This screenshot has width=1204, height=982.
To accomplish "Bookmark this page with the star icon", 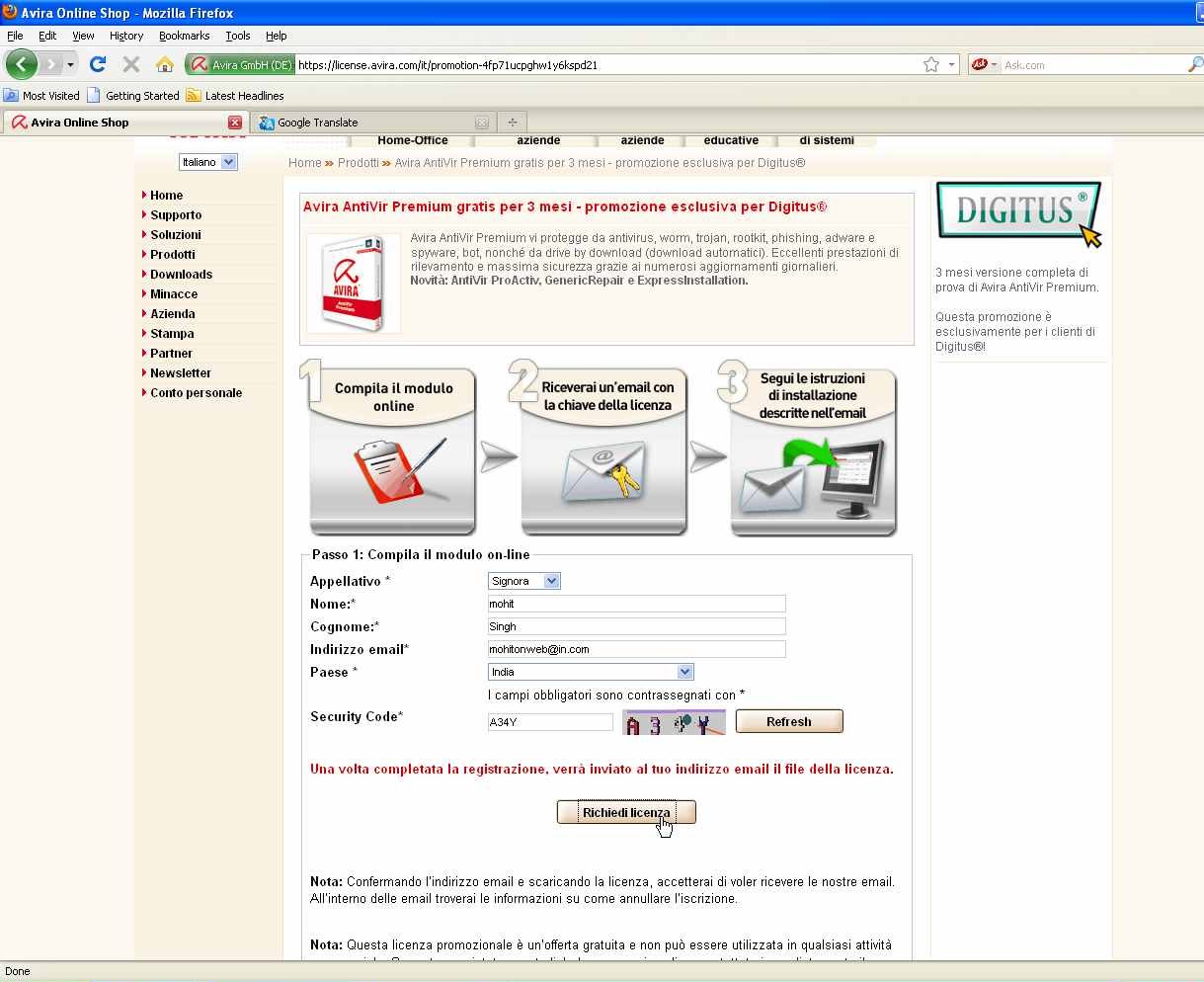I will tap(931, 65).
